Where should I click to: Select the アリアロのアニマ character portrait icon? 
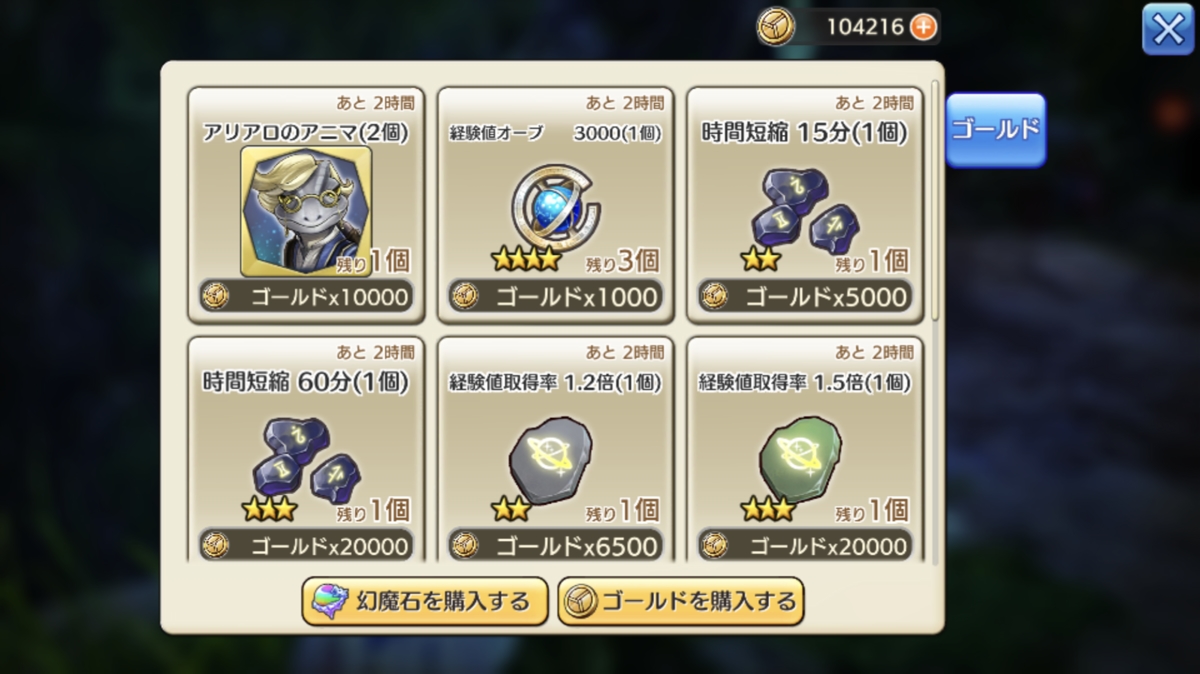coord(306,211)
